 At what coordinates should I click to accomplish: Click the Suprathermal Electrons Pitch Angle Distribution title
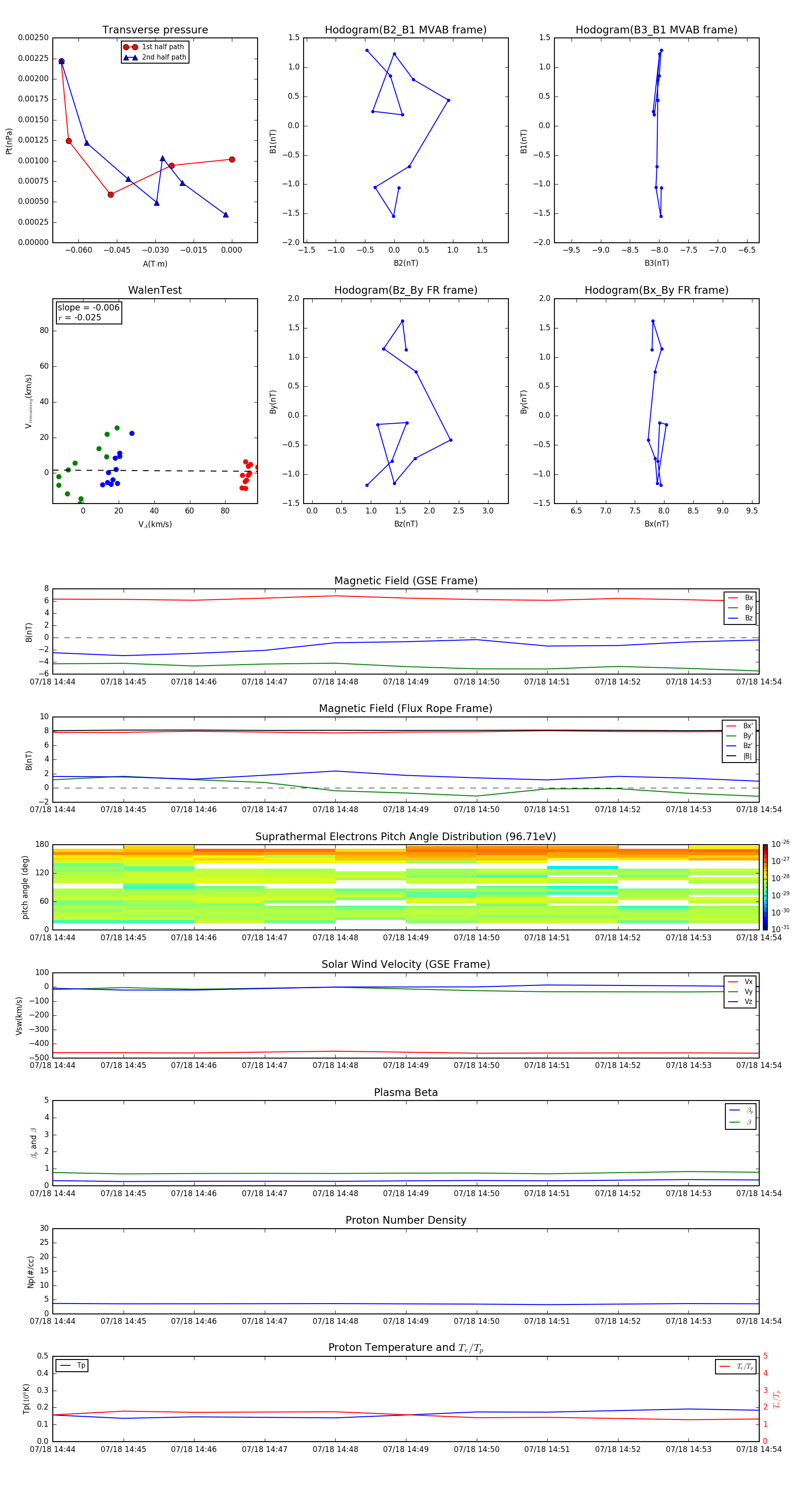(x=406, y=837)
